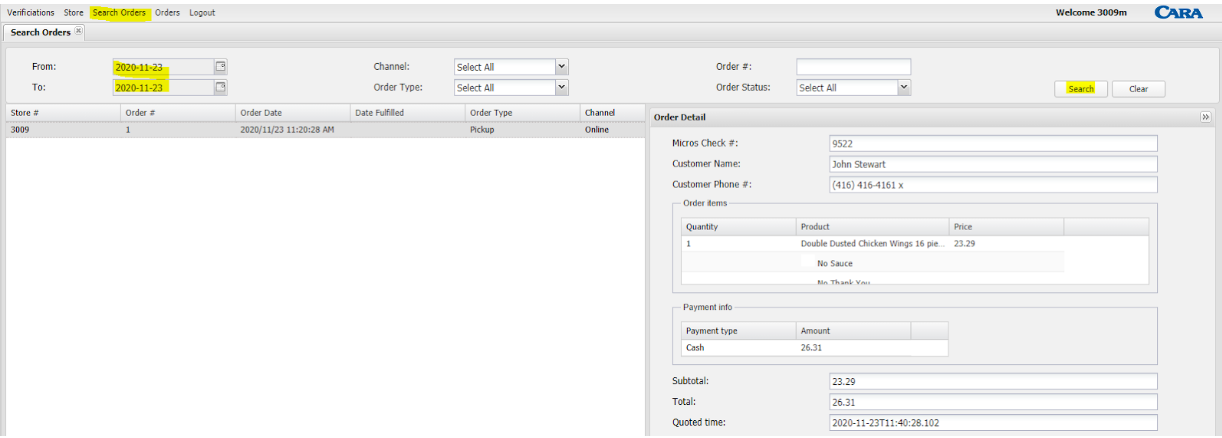Sort by Date Fulfilled column header
This screenshot has width=1222, height=438.
pyautogui.click(x=407, y=113)
